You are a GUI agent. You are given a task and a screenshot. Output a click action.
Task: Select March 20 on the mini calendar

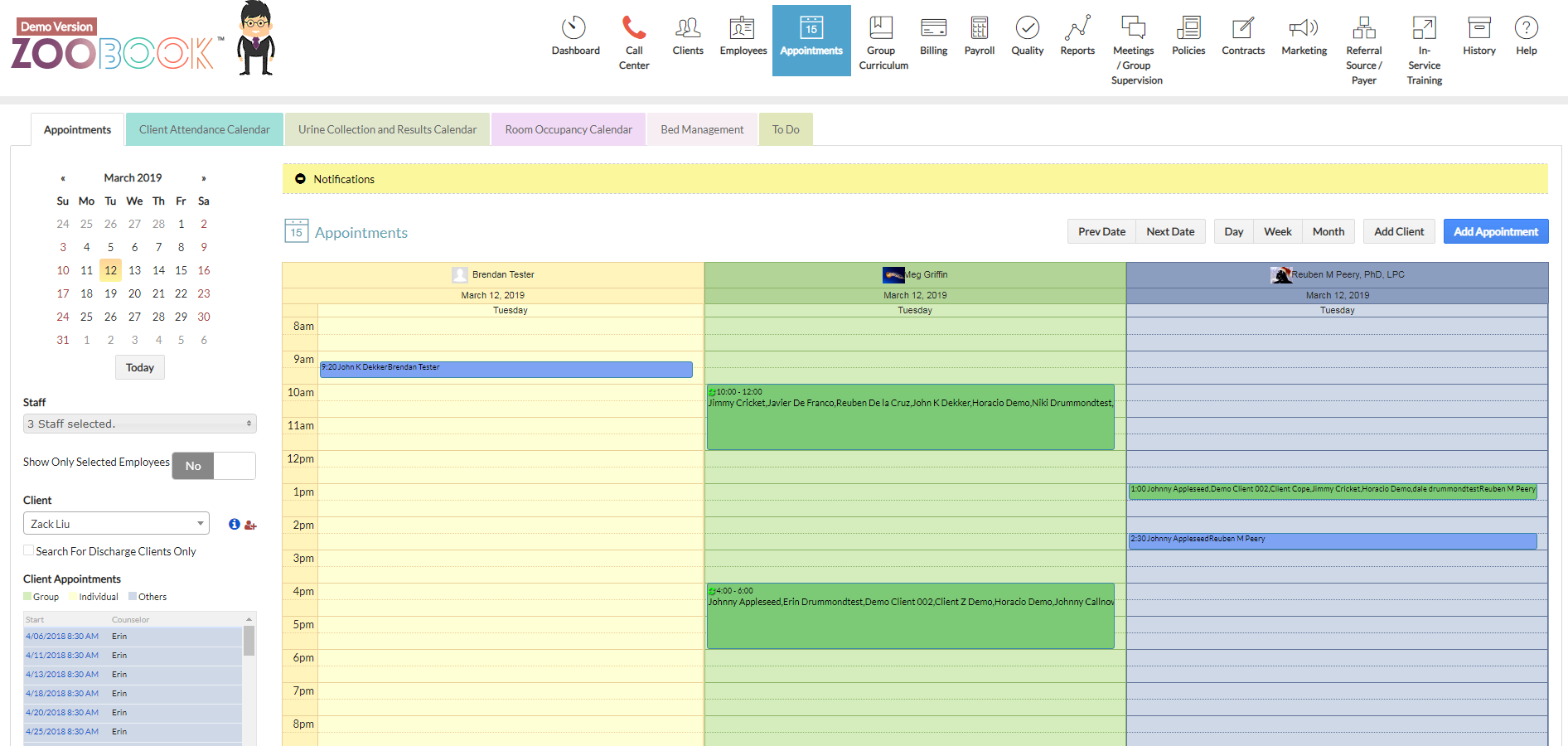[x=134, y=293]
